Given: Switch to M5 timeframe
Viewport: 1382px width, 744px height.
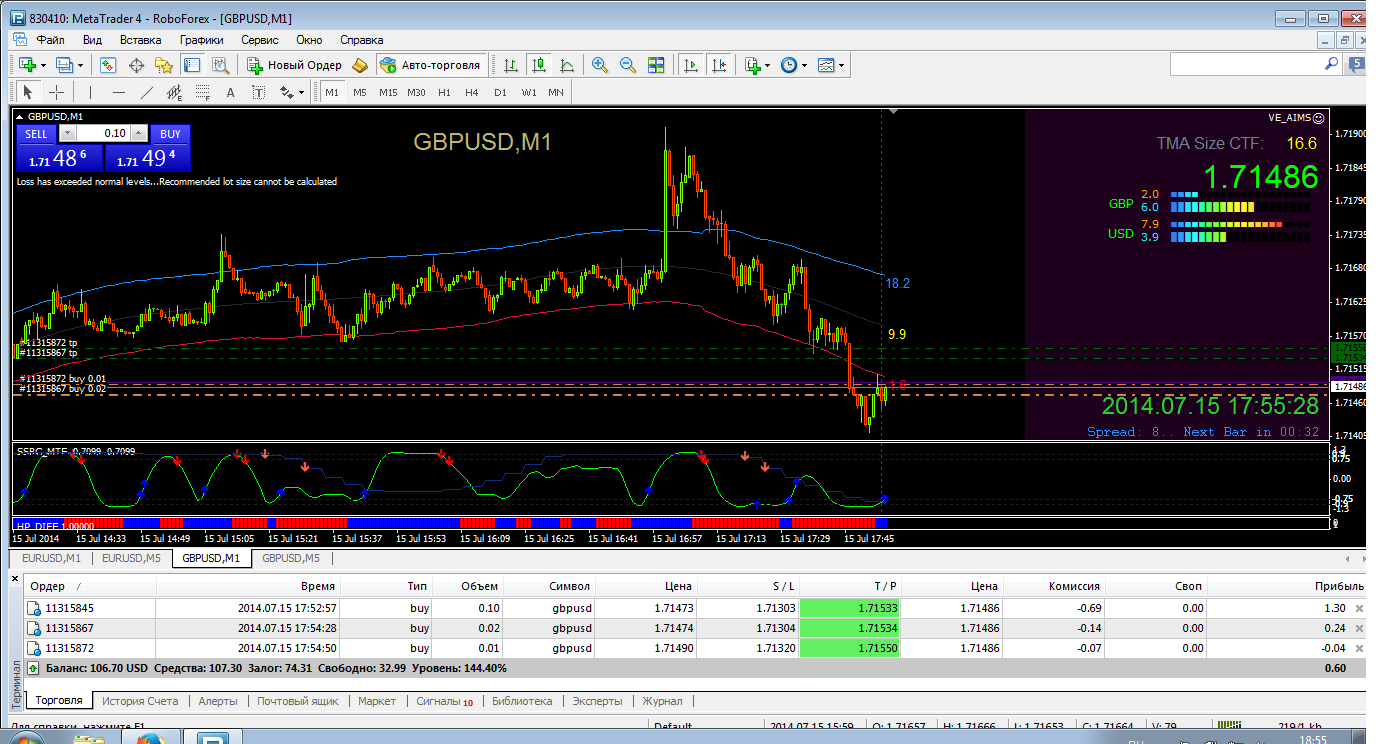Looking at the screenshot, I should pos(360,92).
